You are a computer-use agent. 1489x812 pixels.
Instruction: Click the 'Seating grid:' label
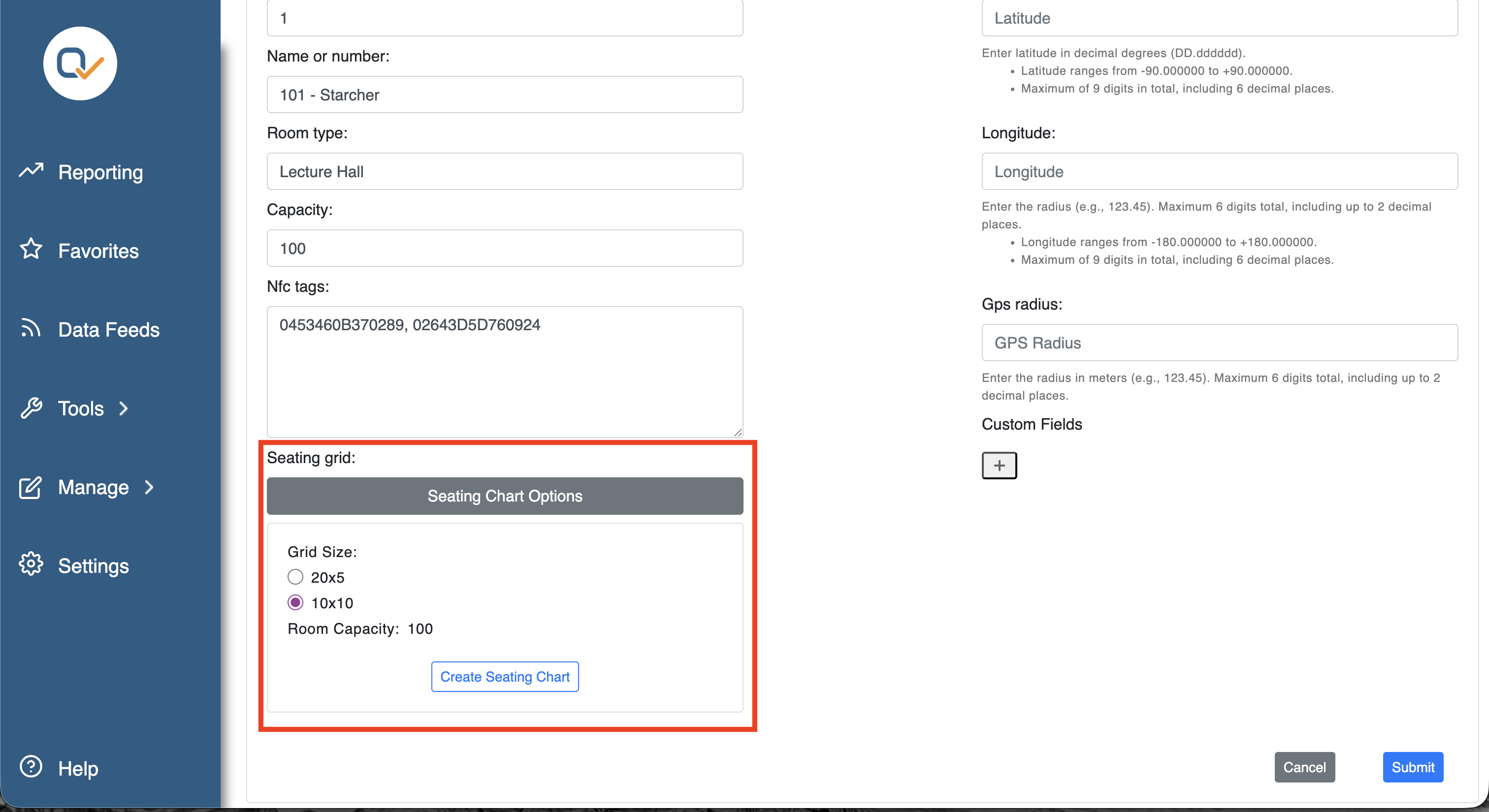point(311,458)
